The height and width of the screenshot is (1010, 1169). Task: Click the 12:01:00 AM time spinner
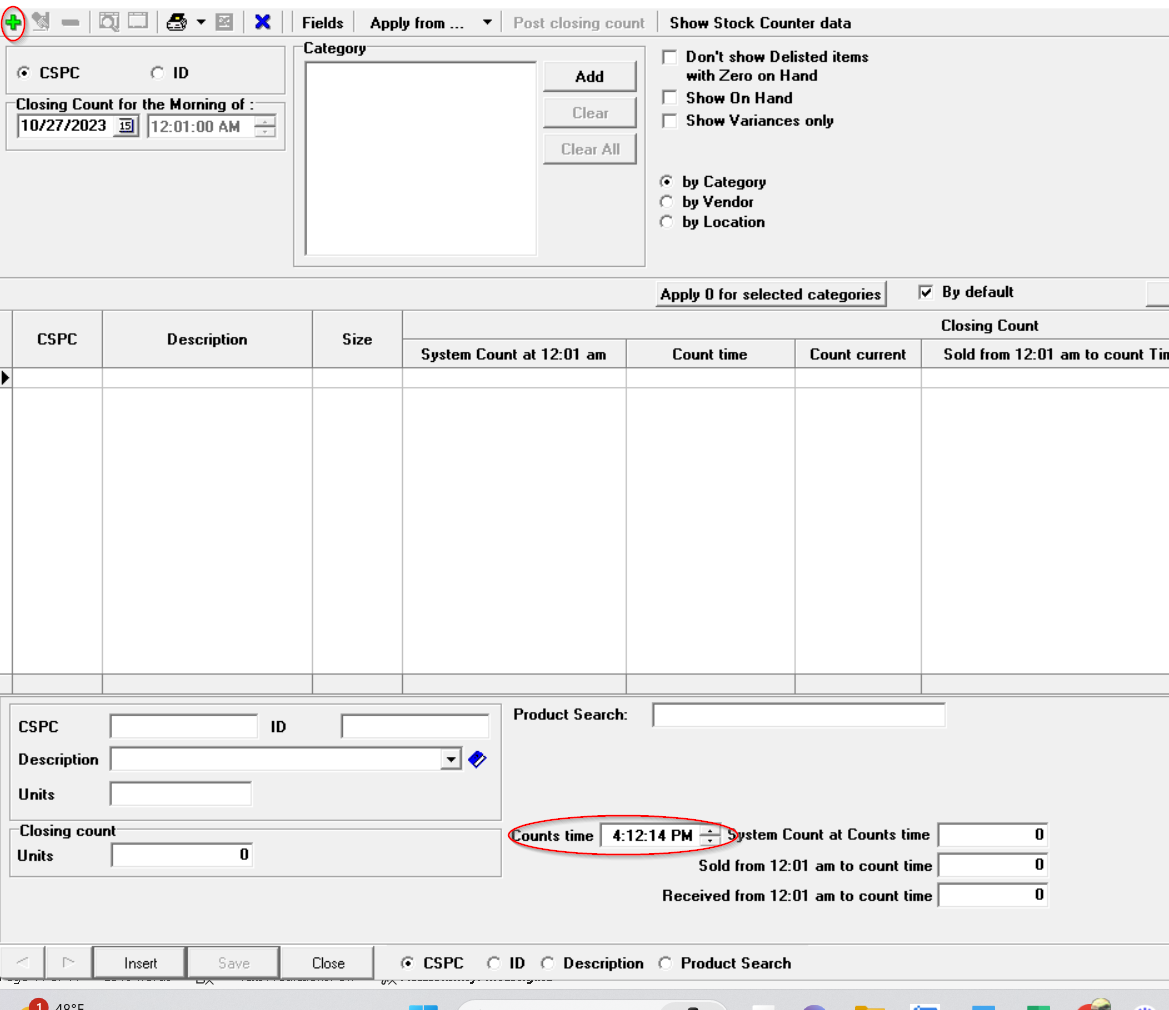(265, 127)
